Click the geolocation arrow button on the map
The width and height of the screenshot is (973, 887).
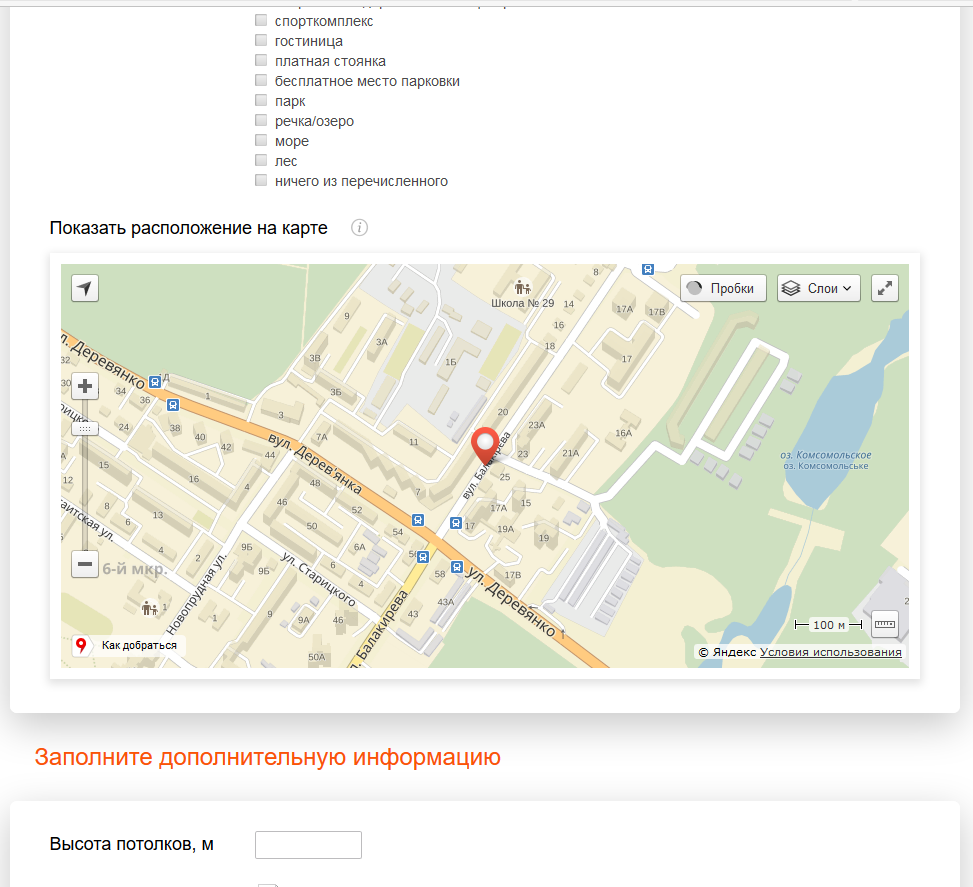click(85, 288)
